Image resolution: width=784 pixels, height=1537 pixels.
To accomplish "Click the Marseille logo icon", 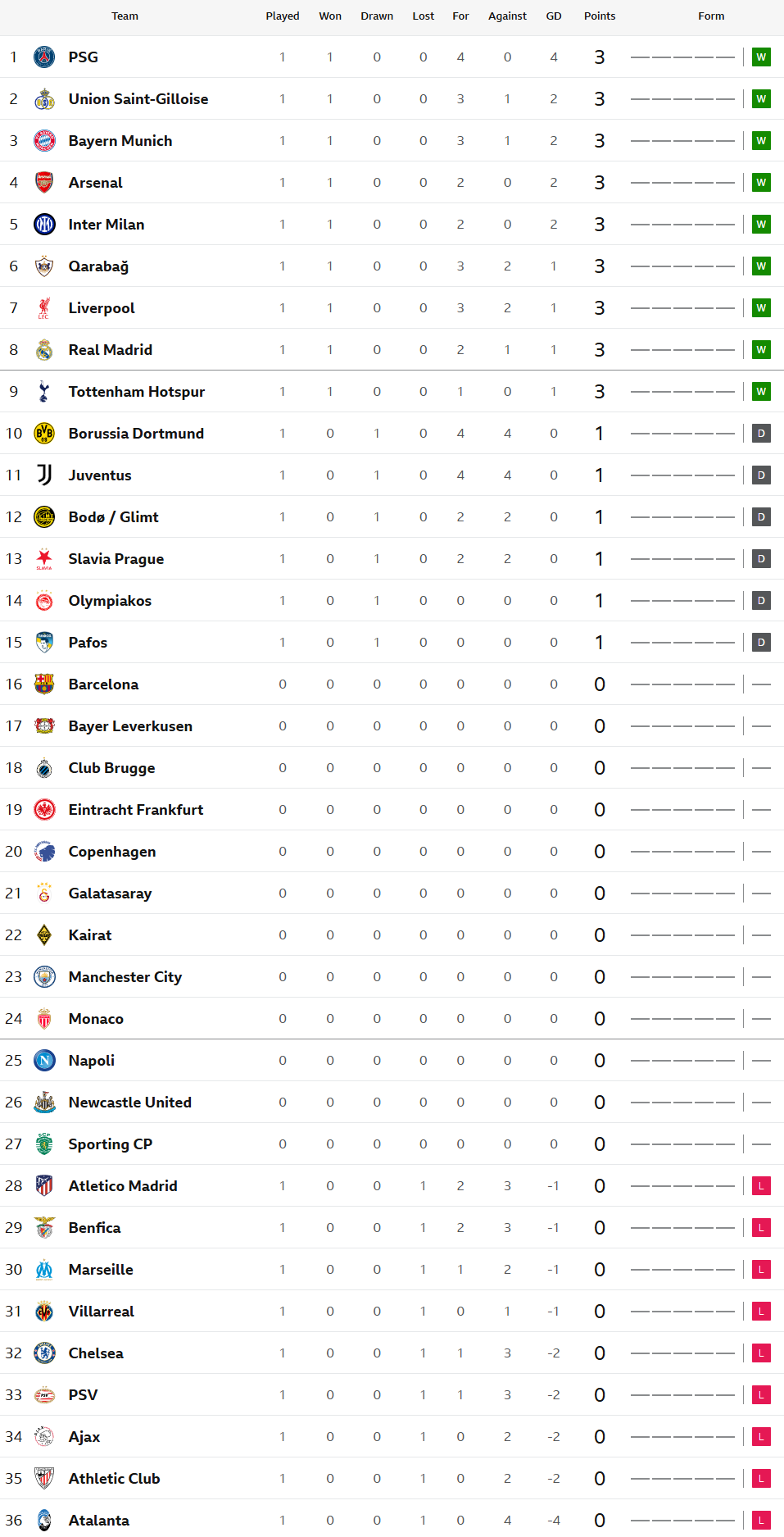I will pyautogui.click(x=44, y=1270).
